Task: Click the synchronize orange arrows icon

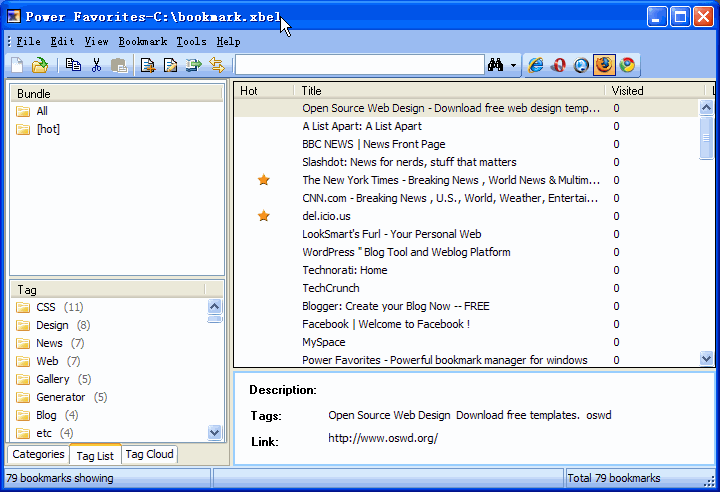Action: pos(217,65)
